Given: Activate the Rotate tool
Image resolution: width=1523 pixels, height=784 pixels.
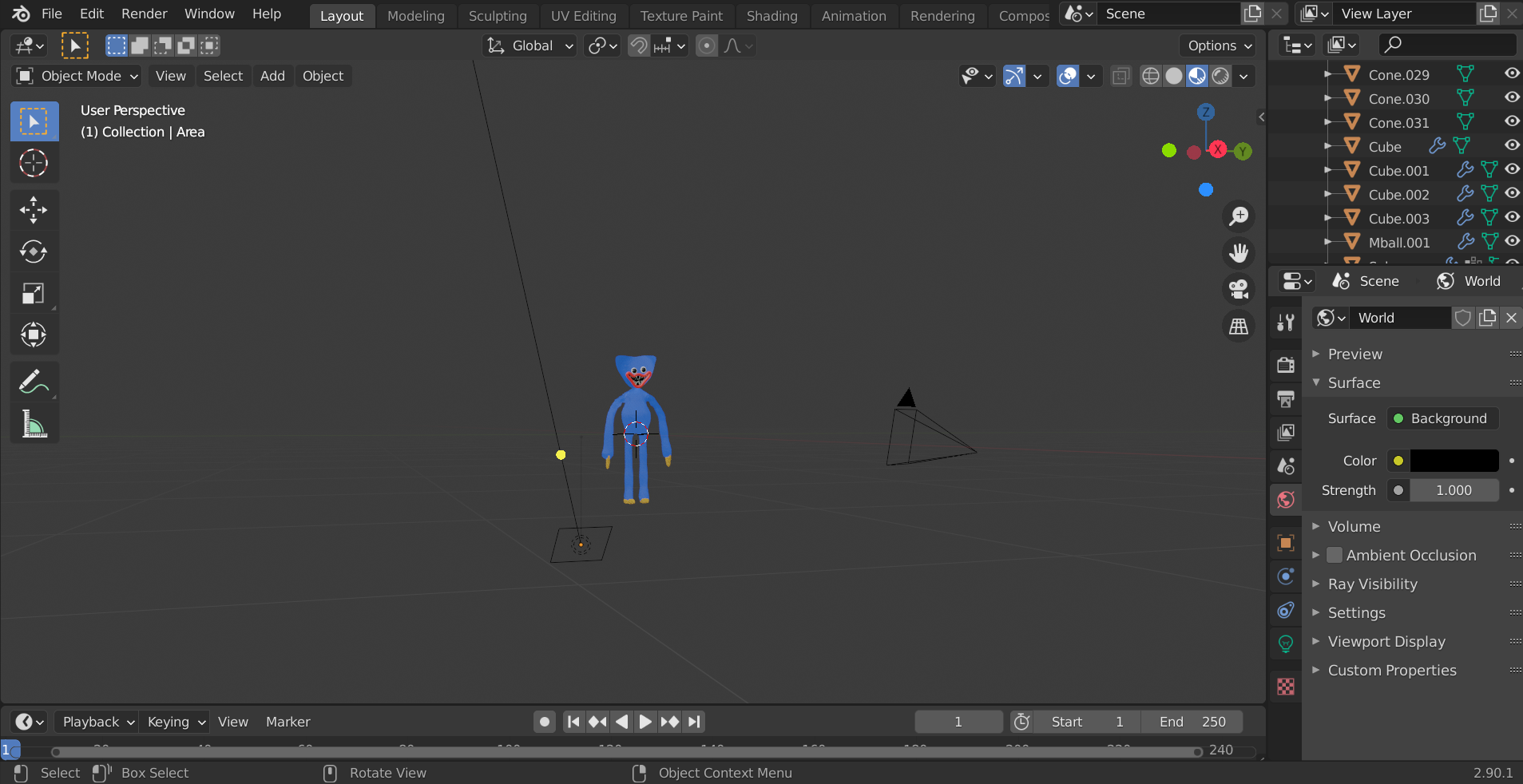Looking at the screenshot, I should point(34,252).
